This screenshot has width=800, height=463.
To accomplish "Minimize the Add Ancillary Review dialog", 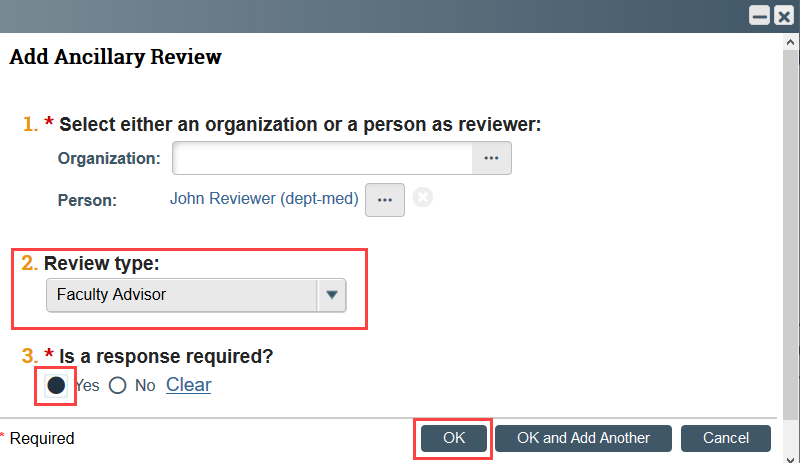I will [x=759, y=16].
